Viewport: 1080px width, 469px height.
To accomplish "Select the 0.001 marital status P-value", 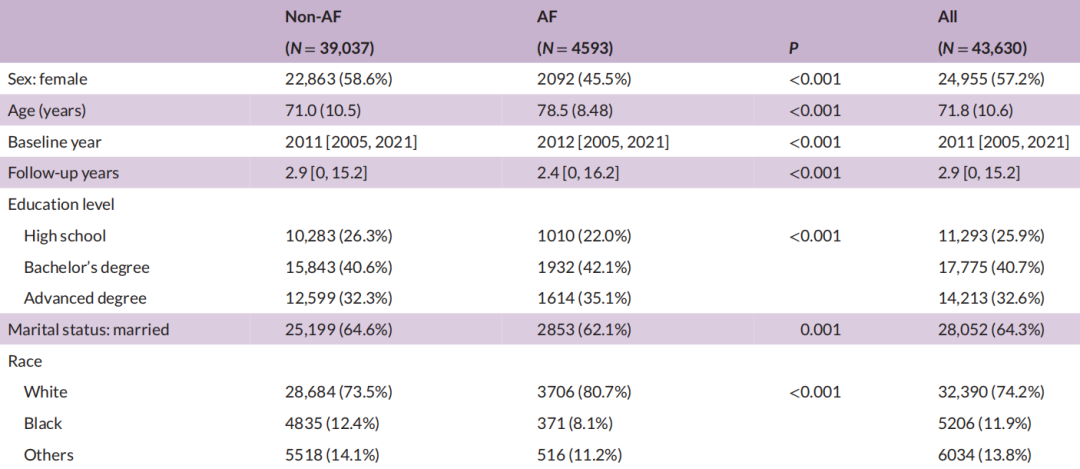I will [x=820, y=330].
